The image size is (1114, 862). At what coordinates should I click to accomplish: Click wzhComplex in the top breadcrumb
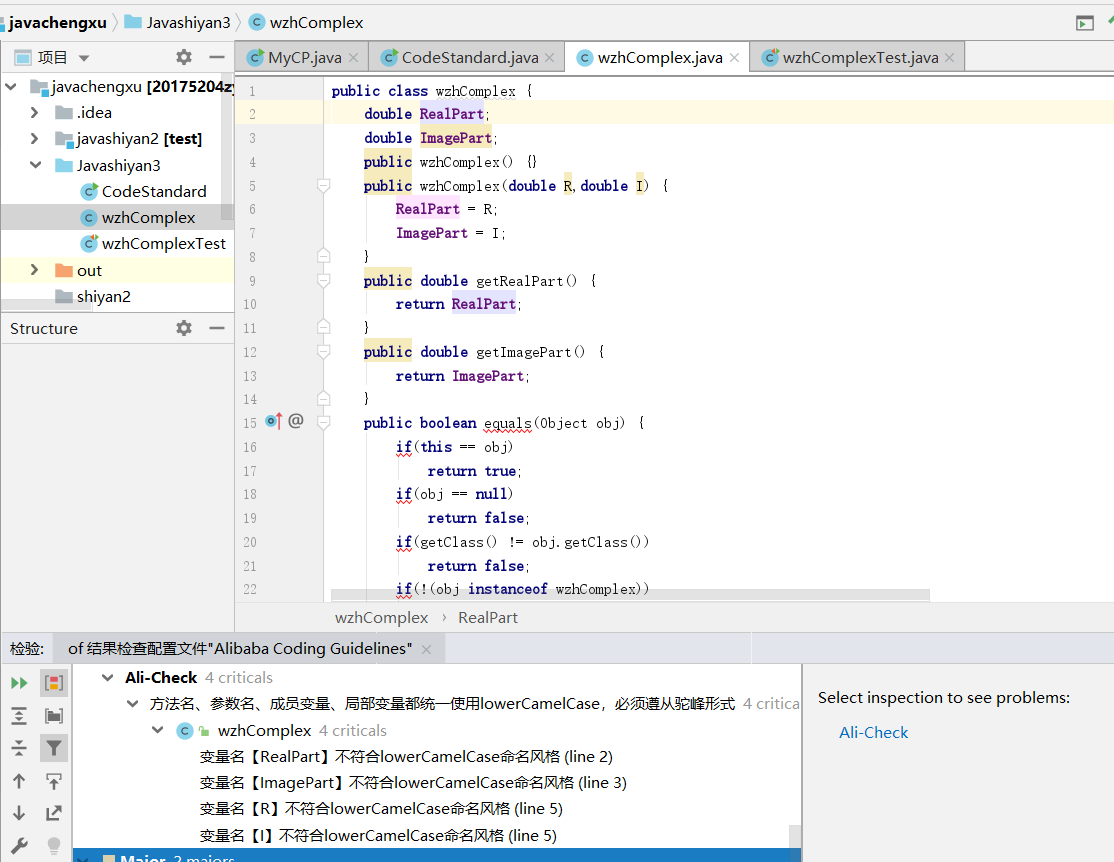(316, 23)
